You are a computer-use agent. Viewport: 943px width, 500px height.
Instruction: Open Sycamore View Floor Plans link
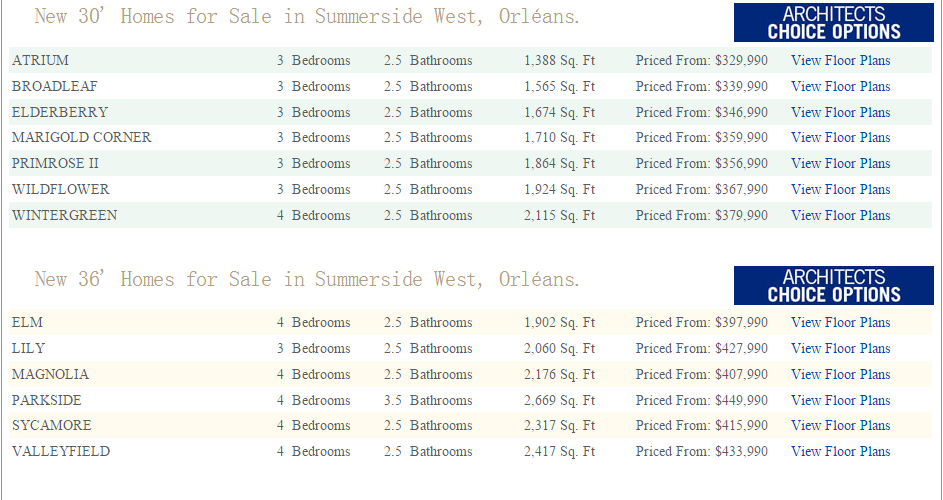pos(840,425)
